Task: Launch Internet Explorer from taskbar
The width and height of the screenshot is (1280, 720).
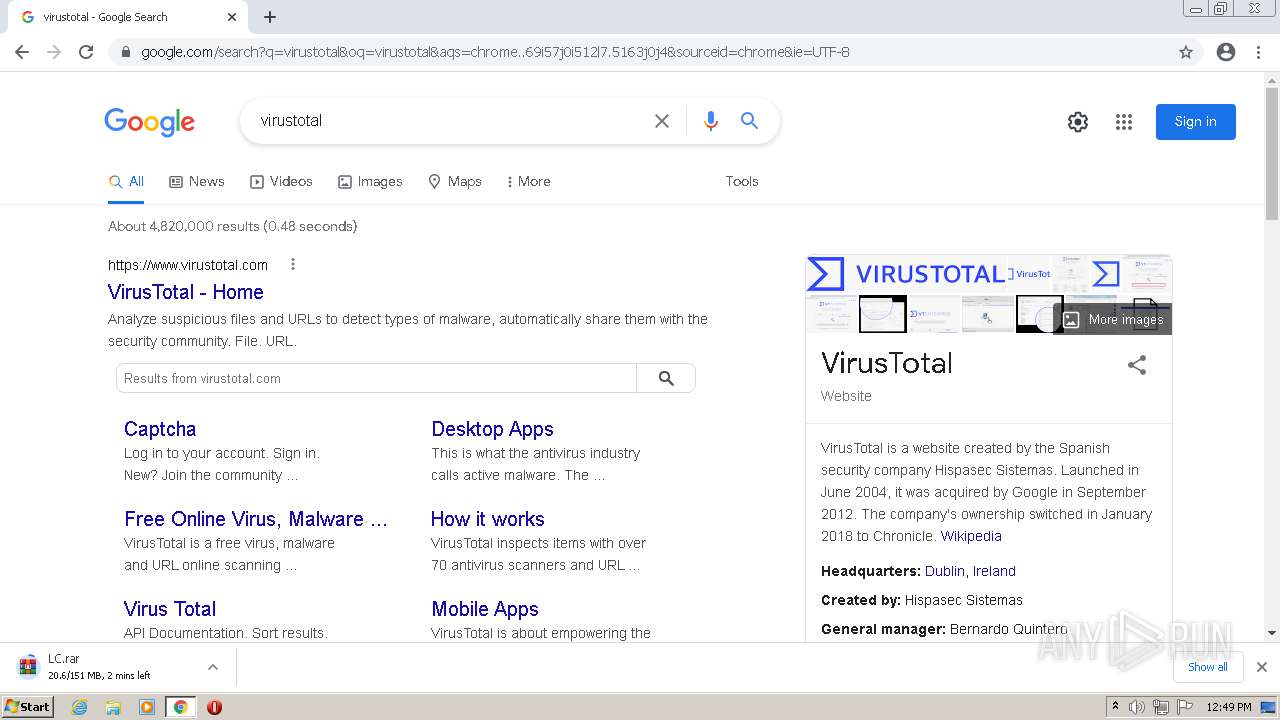Action: coord(80,707)
